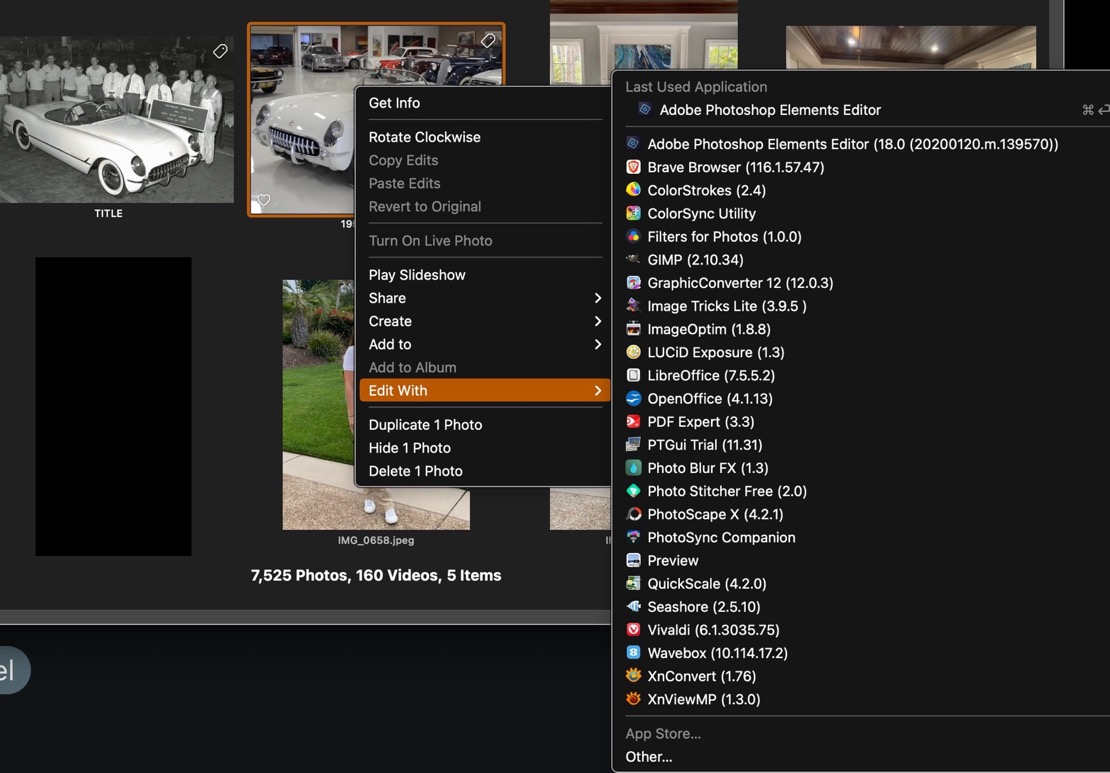Click the ColorStrokes app icon

[x=633, y=190]
